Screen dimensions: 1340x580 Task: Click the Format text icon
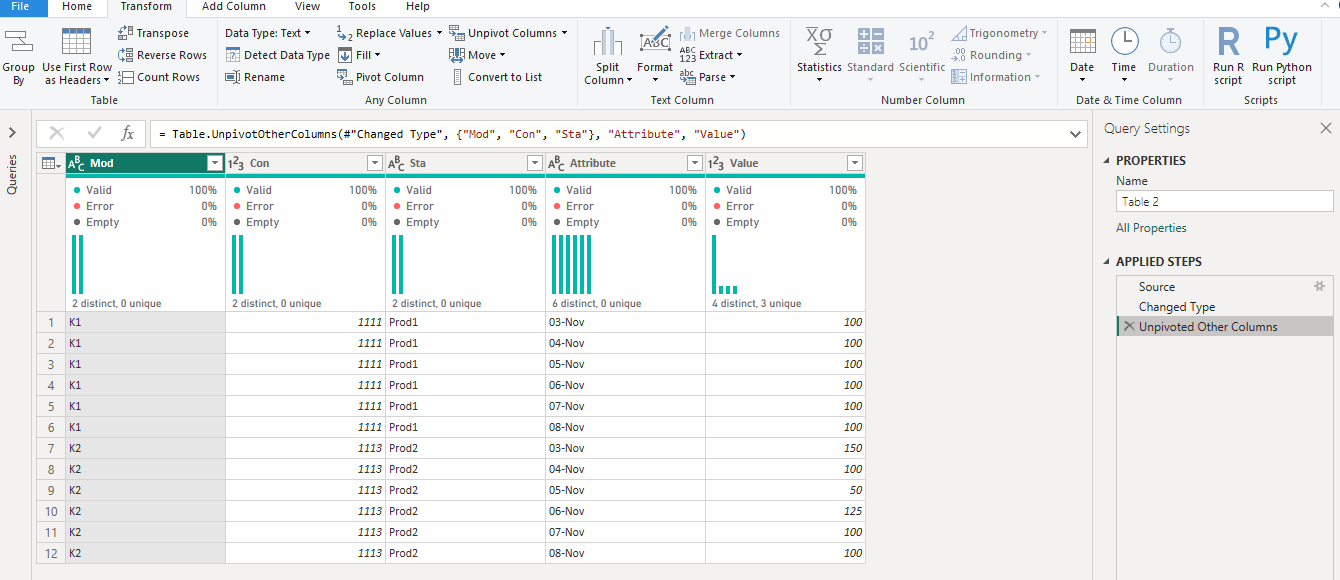click(x=655, y=42)
